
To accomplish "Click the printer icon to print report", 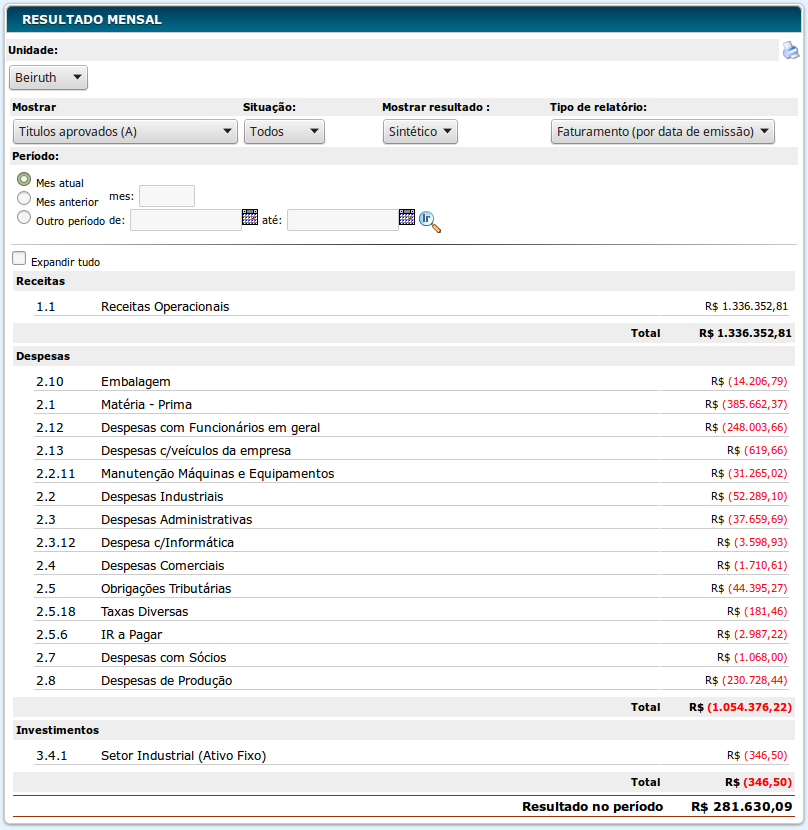I will 791,50.
